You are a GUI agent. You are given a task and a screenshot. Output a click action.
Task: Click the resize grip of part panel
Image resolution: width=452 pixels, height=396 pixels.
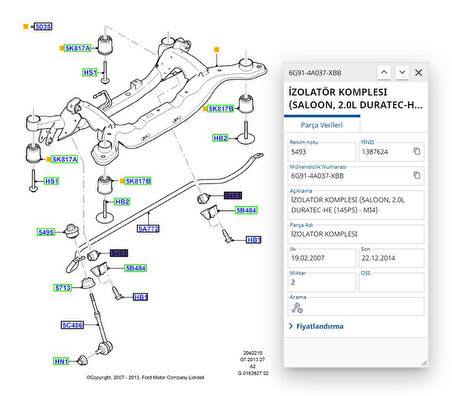click(424, 363)
